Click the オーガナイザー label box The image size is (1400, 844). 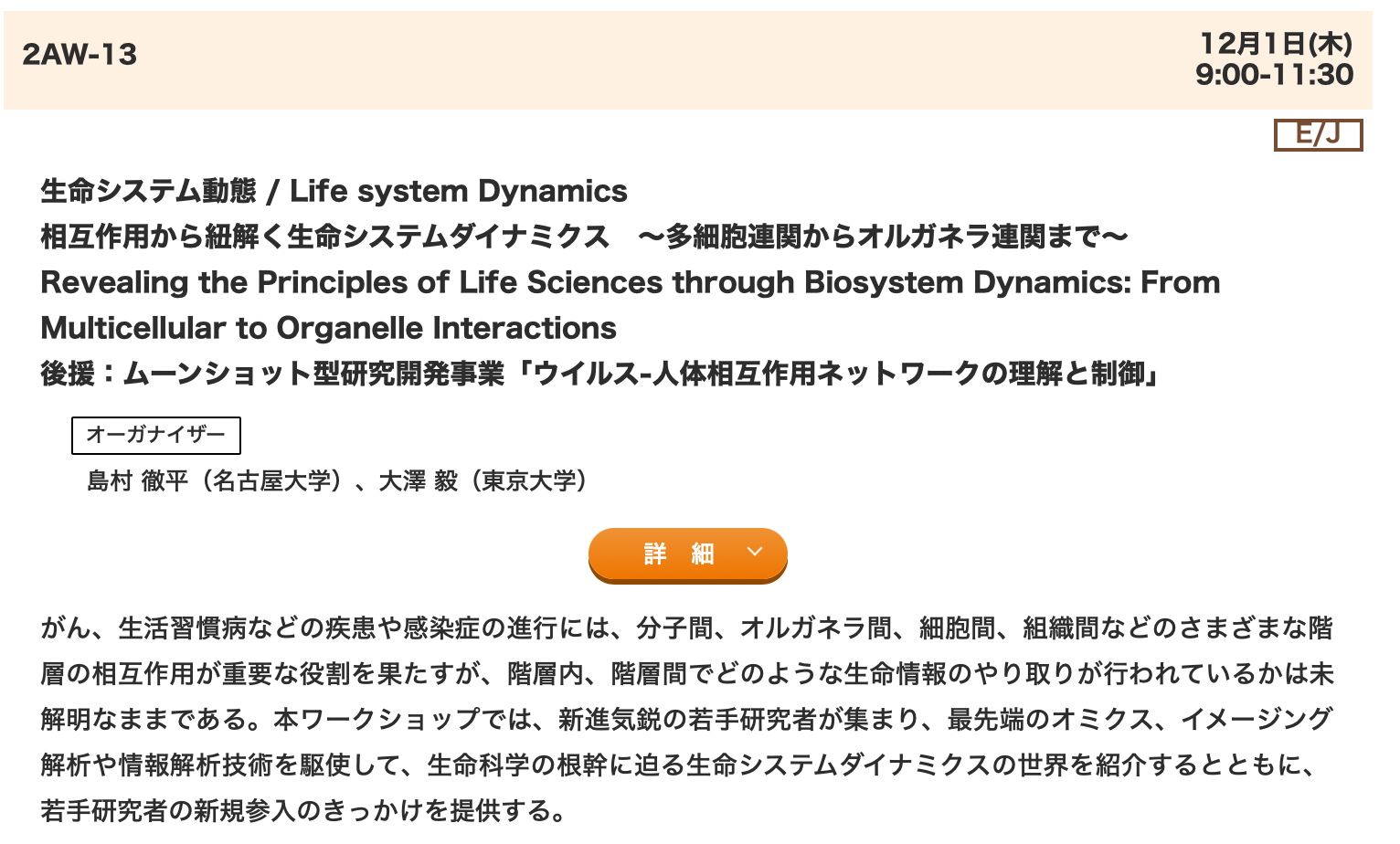[156, 435]
